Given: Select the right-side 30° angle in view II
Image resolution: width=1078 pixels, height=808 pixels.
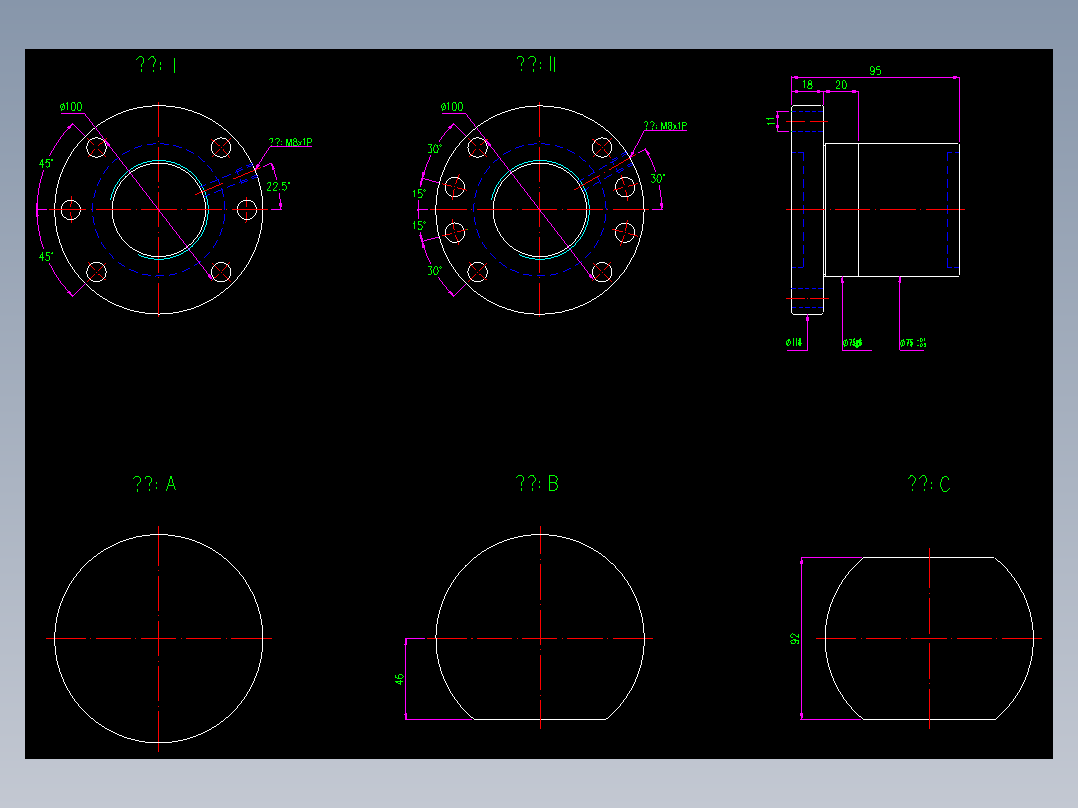Looking at the screenshot, I should [x=658, y=179].
